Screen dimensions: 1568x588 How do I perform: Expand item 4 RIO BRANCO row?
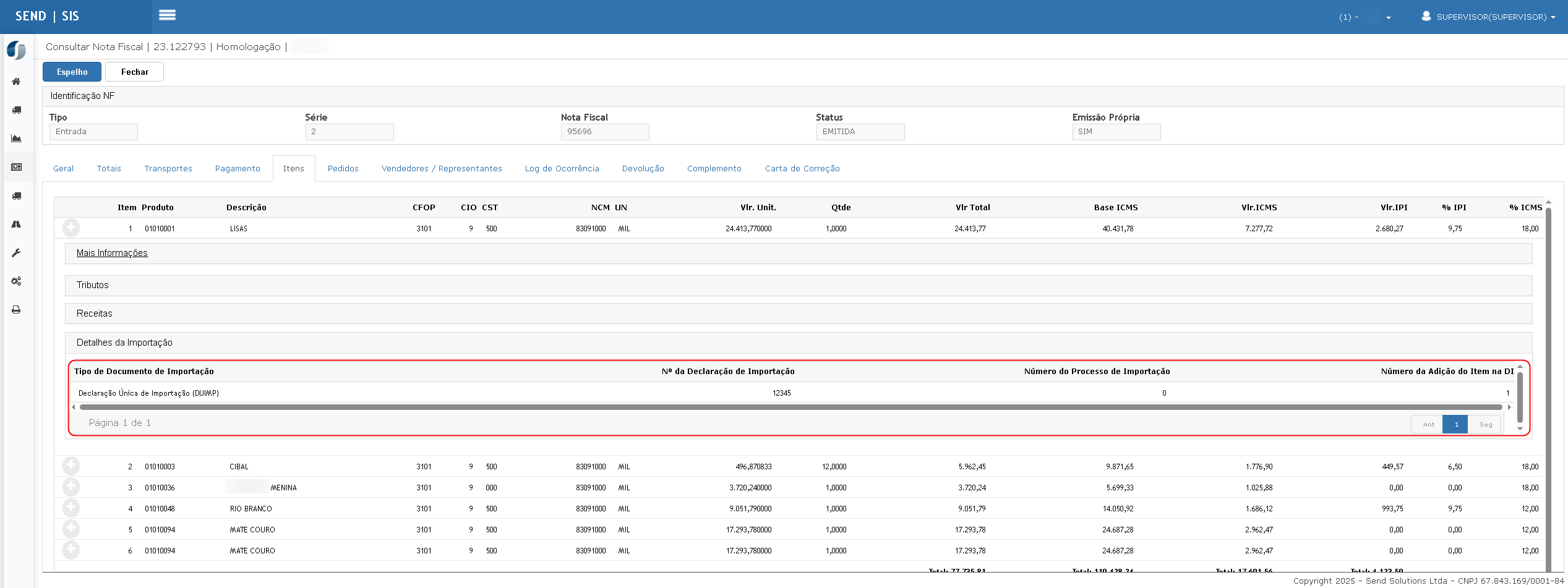(x=71, y=508)
